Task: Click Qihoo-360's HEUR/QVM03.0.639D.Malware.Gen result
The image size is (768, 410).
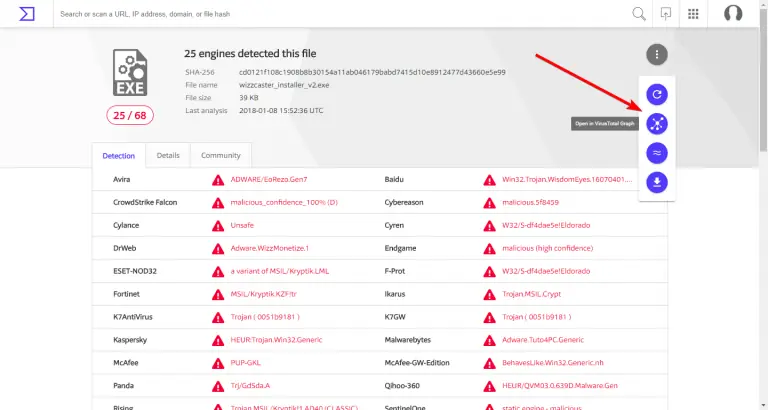Action: (x=560, y=386)
